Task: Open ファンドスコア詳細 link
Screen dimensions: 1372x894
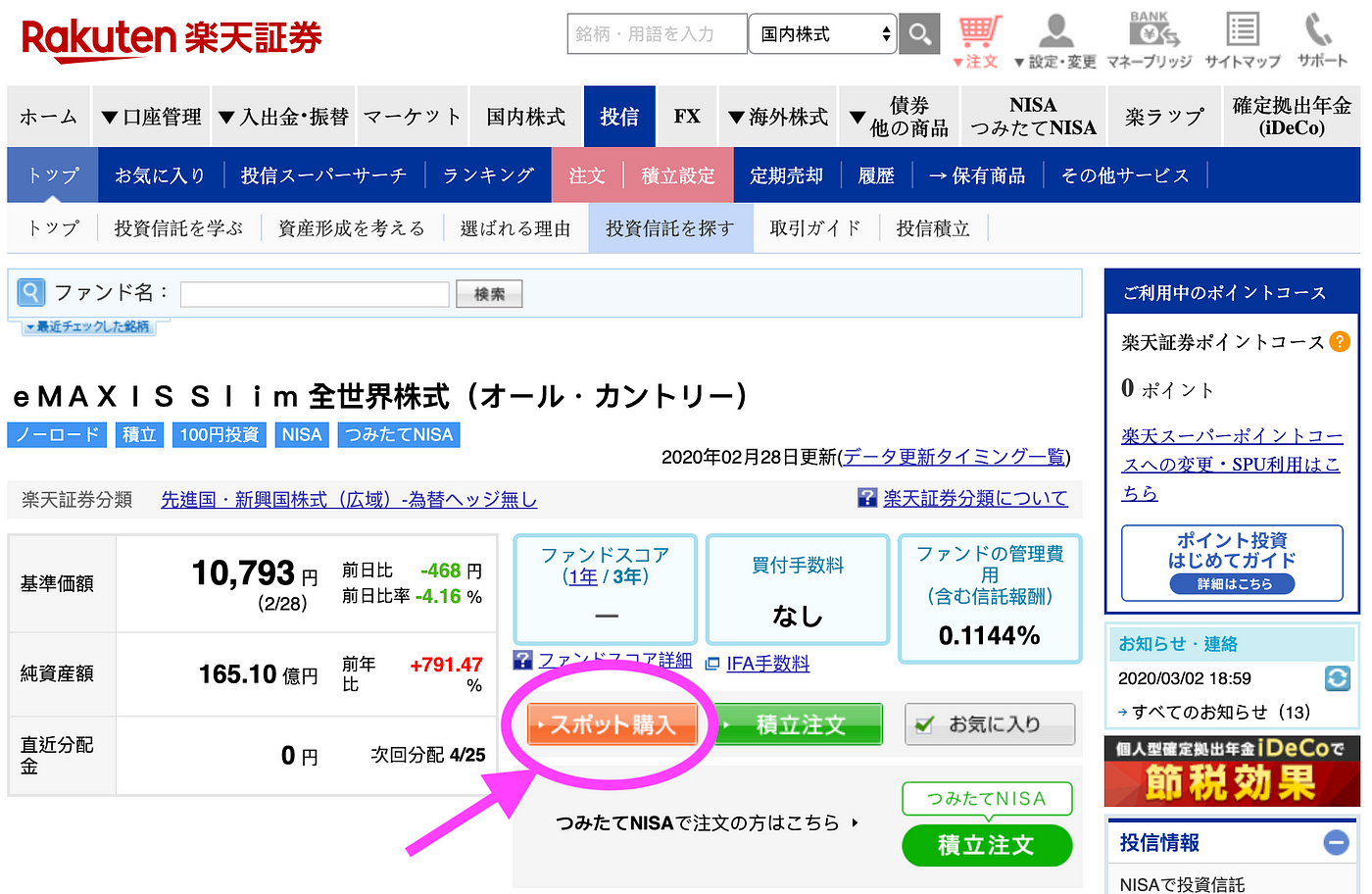Action: (615, 661)
